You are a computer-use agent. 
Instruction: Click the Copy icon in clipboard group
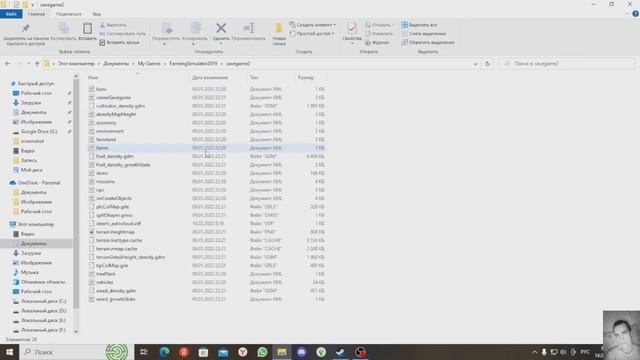tap(63, 28)
